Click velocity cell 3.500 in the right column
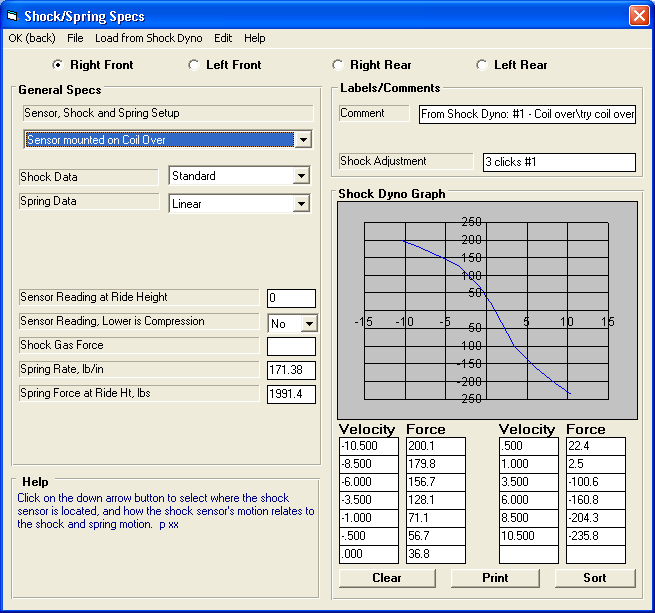655x613 pixels. tap(529, 482)
